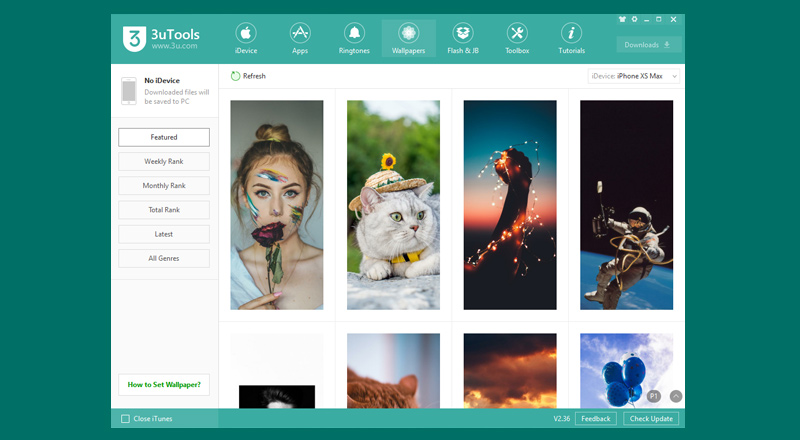The height and width of the screenshot is (440, 800).
Task: Open the woman with rose wallpaper
Action: (x=277, y=205)
